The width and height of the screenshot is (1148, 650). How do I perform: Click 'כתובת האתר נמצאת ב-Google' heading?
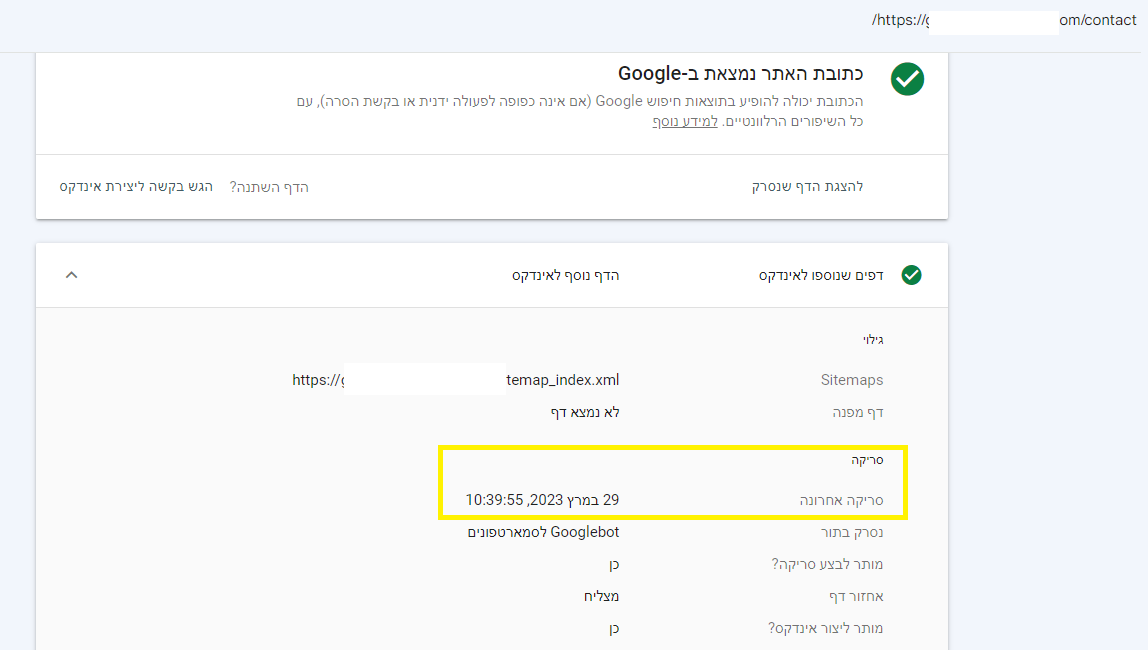[740, 73]
